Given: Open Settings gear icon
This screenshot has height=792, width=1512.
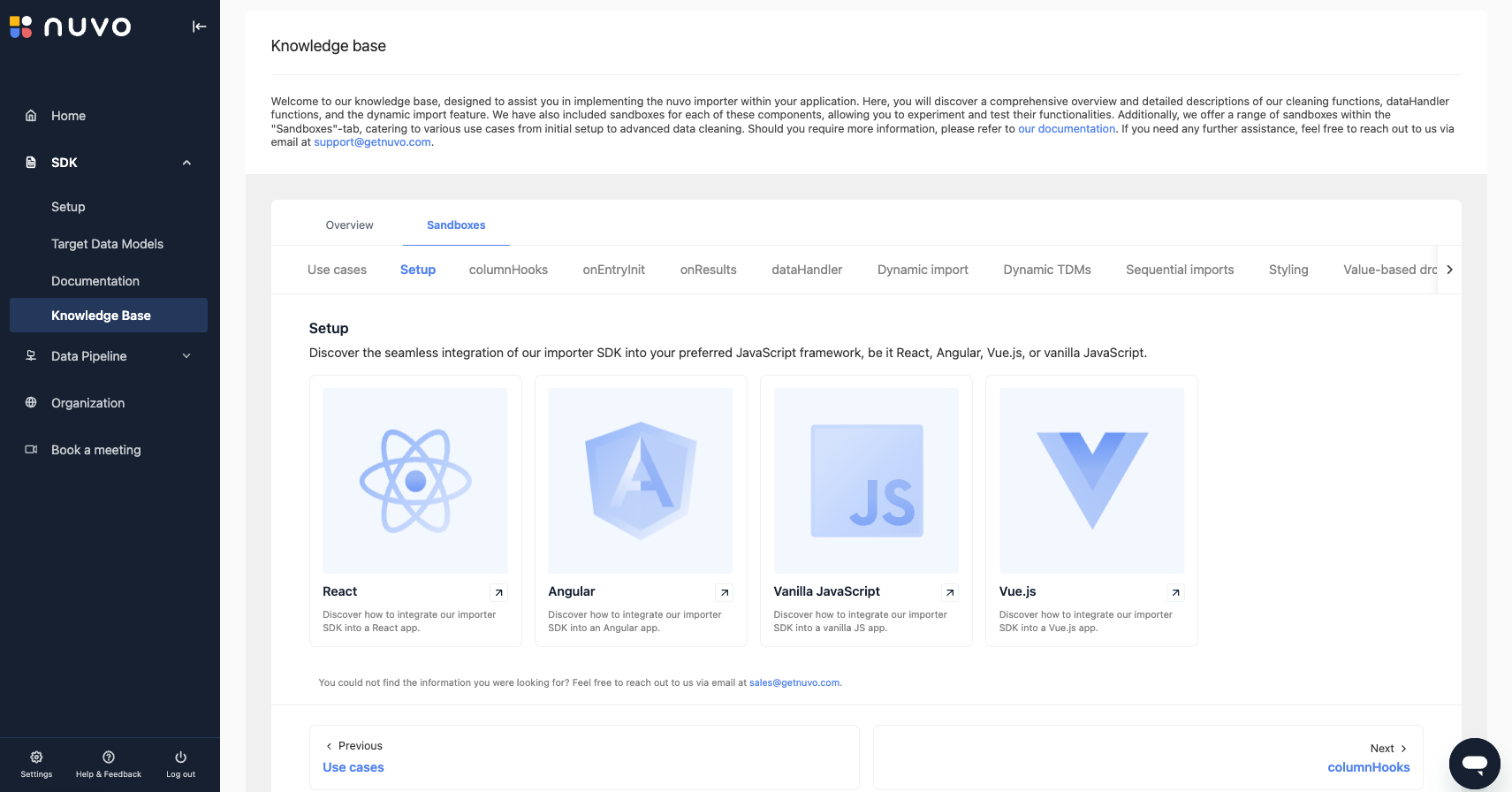Looking at the screenshot, I should click(36, 757).
